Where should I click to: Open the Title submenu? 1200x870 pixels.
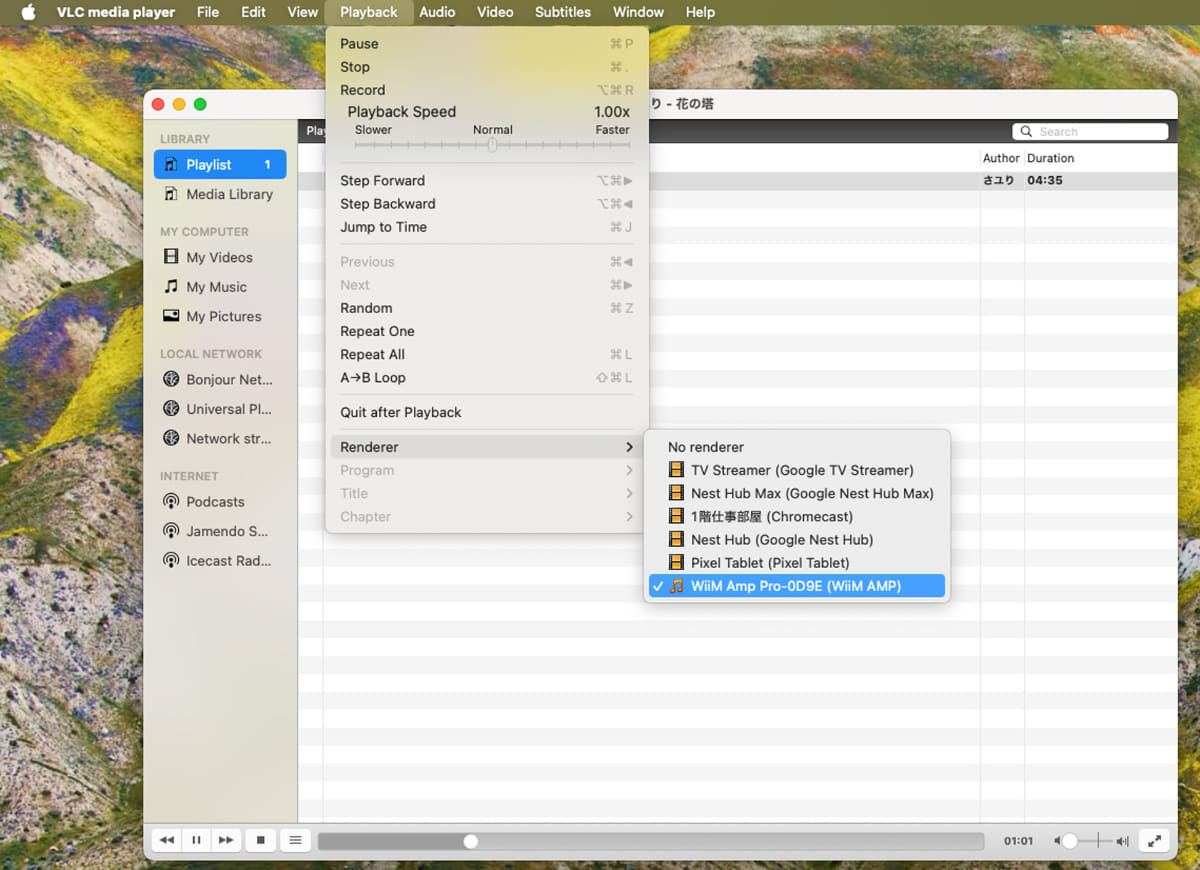(354, 493)
